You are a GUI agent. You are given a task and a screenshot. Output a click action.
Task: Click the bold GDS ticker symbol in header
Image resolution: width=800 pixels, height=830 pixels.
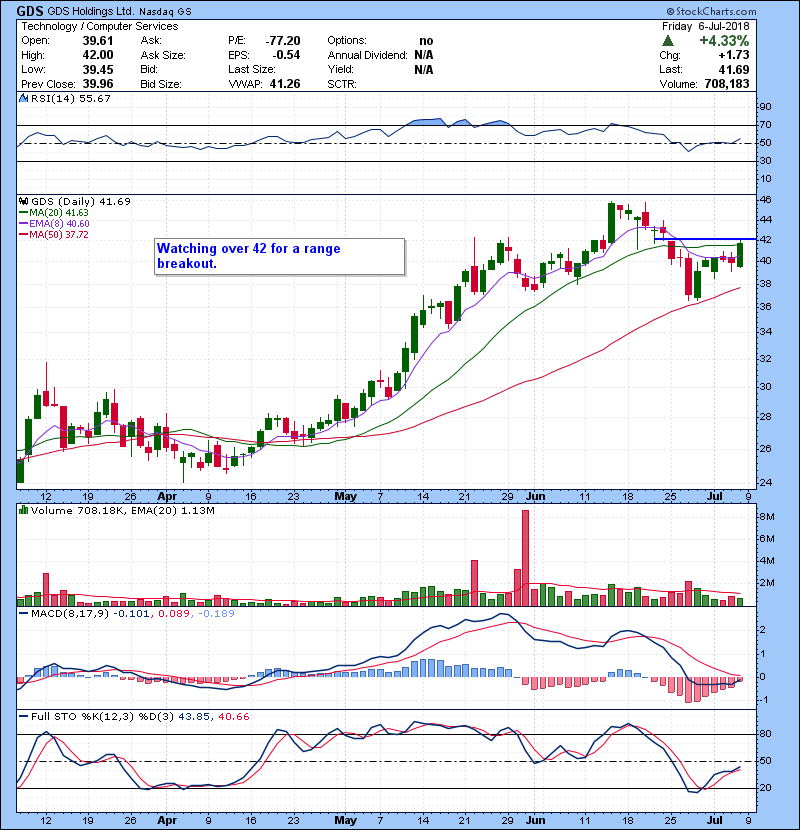(30, 11)
